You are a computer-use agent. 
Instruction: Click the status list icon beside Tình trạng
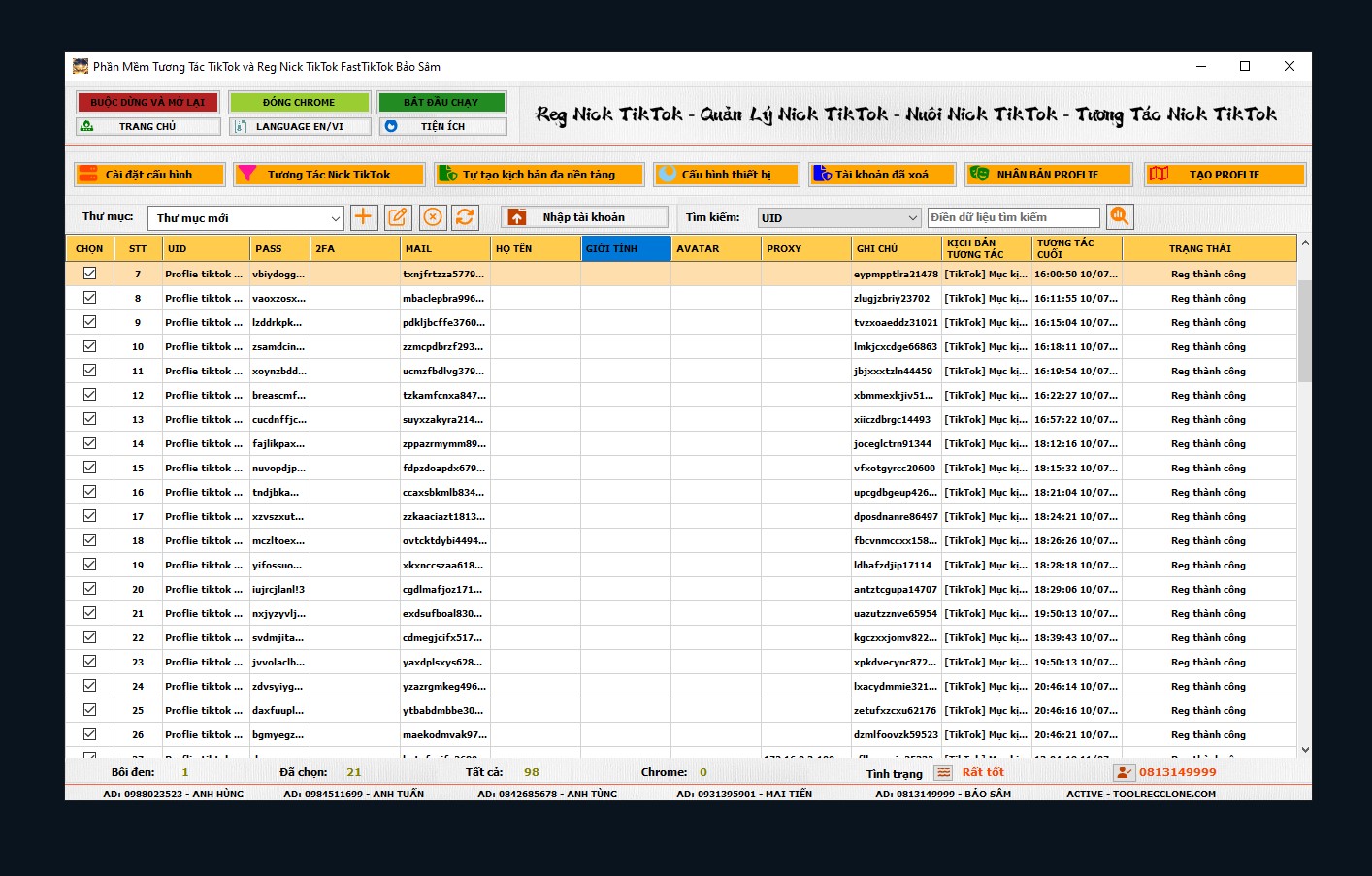coord(943,773)
